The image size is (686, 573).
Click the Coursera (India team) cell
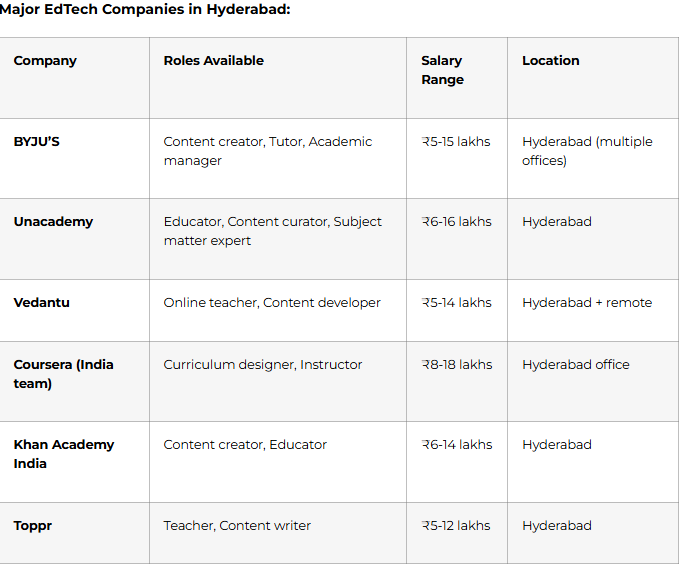coord(63,374)
